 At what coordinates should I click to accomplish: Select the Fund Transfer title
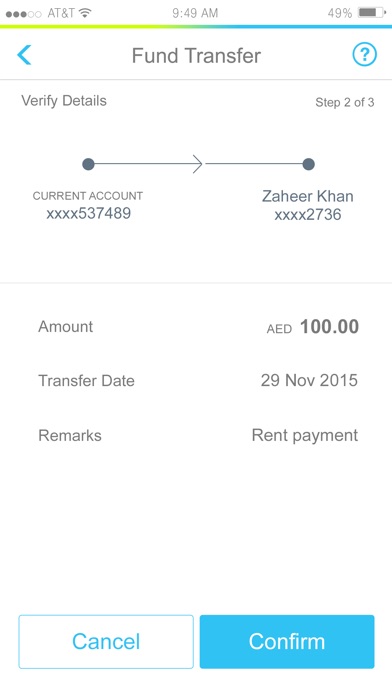point(196,55)
